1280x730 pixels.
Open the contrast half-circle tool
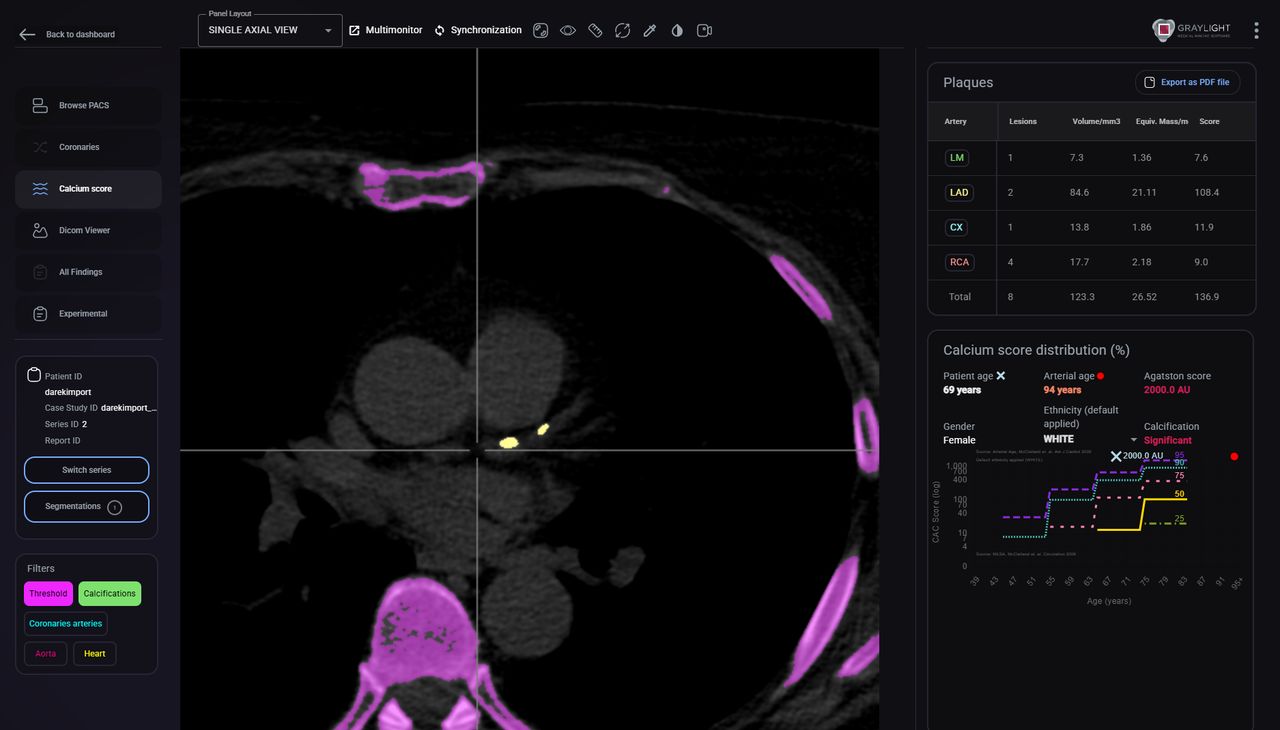pos(677,30)
